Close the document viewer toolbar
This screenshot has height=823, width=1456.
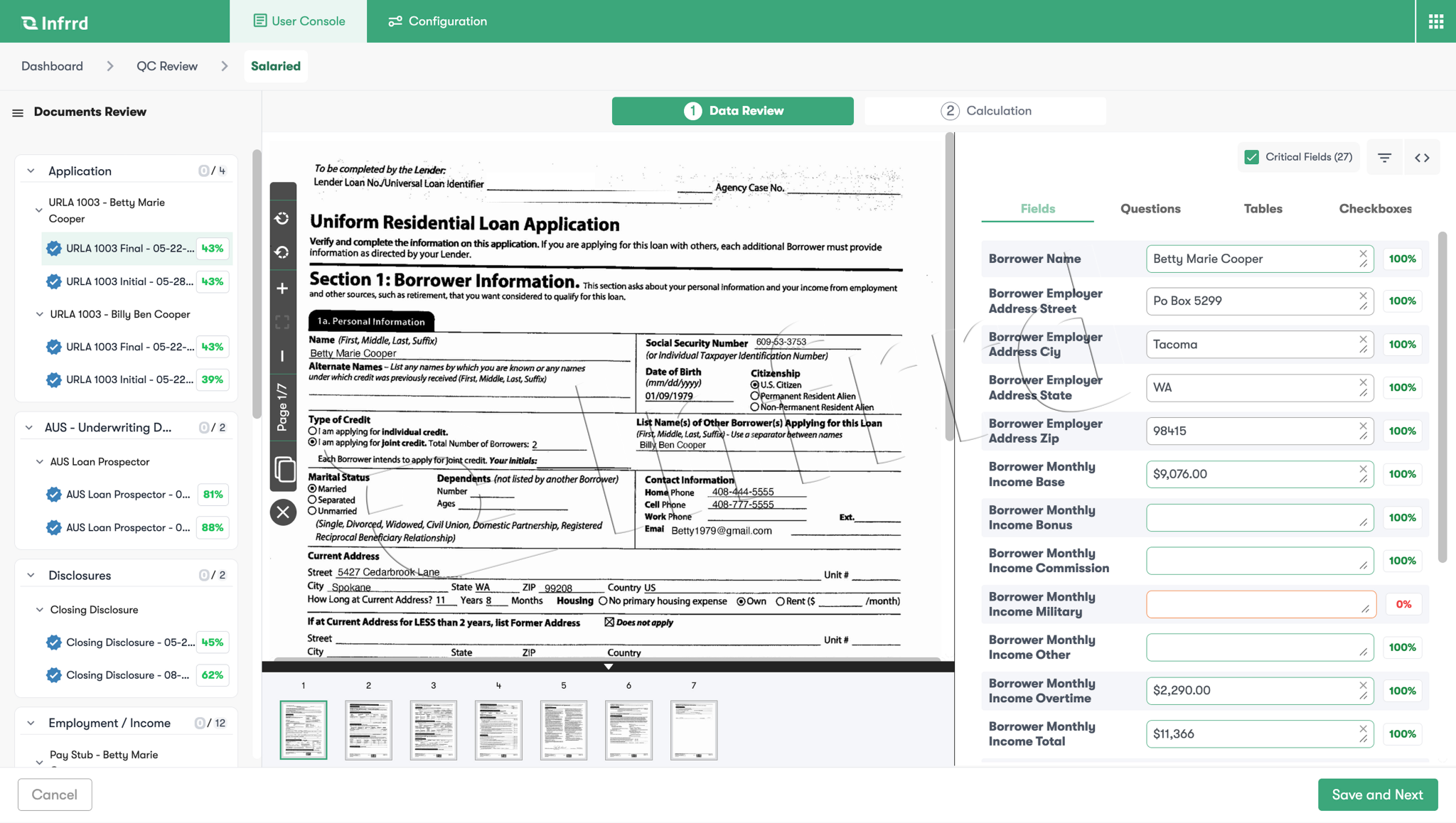283,512
